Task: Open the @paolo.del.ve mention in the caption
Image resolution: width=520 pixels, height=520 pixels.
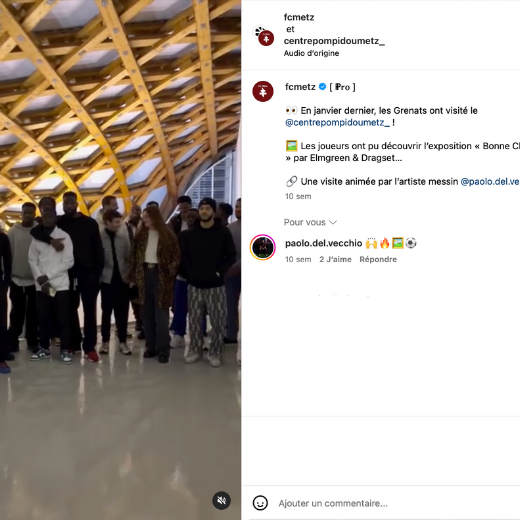Action: coord(490,182)
